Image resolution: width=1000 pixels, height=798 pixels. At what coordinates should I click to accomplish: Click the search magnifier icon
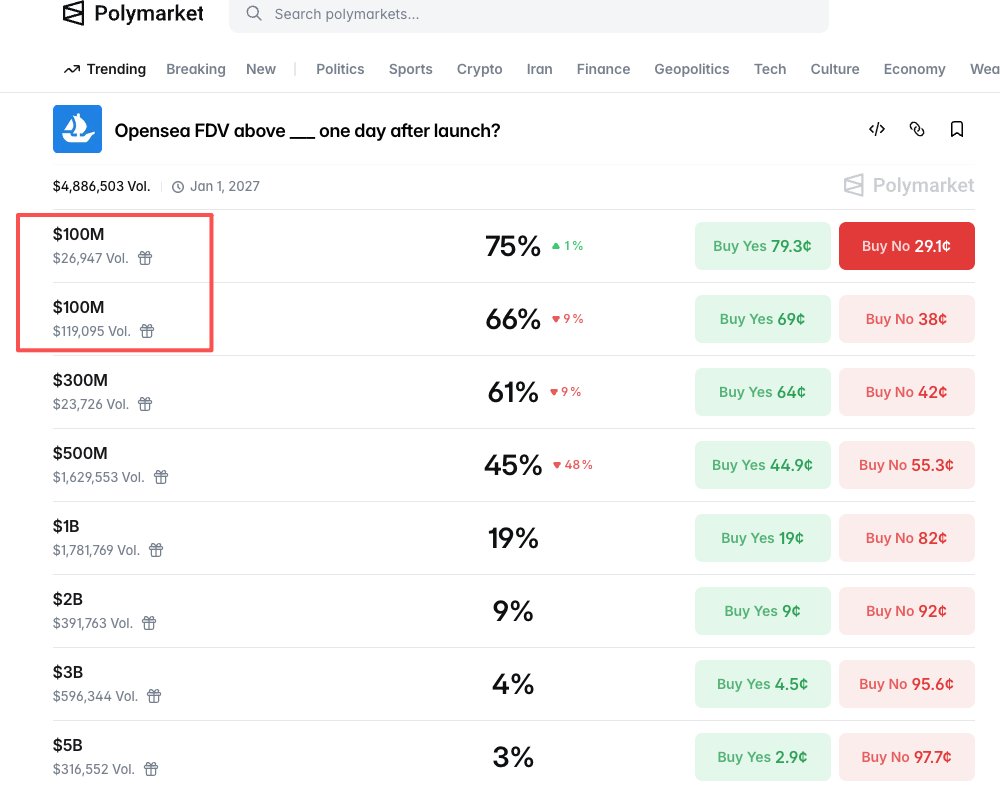(x=254, y=13)
